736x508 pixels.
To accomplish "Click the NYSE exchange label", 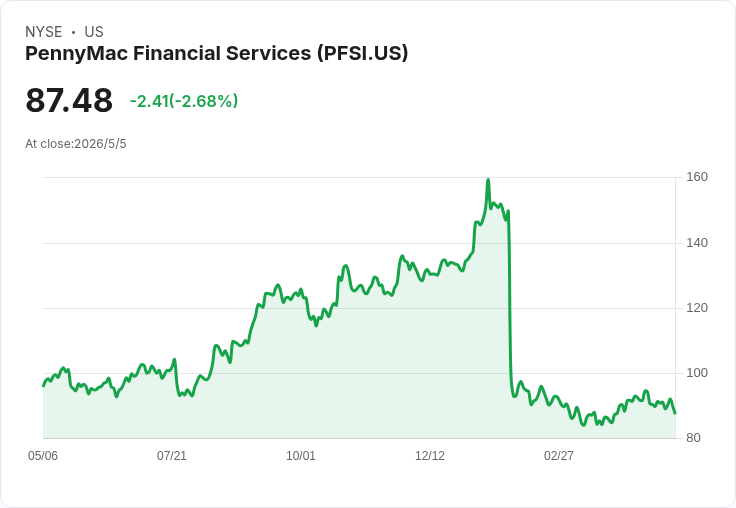I will pyautogui.click(x=44, y=32).
